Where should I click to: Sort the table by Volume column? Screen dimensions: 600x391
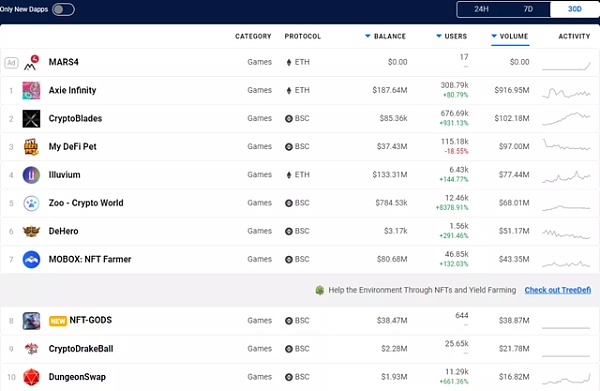(510, 36)
